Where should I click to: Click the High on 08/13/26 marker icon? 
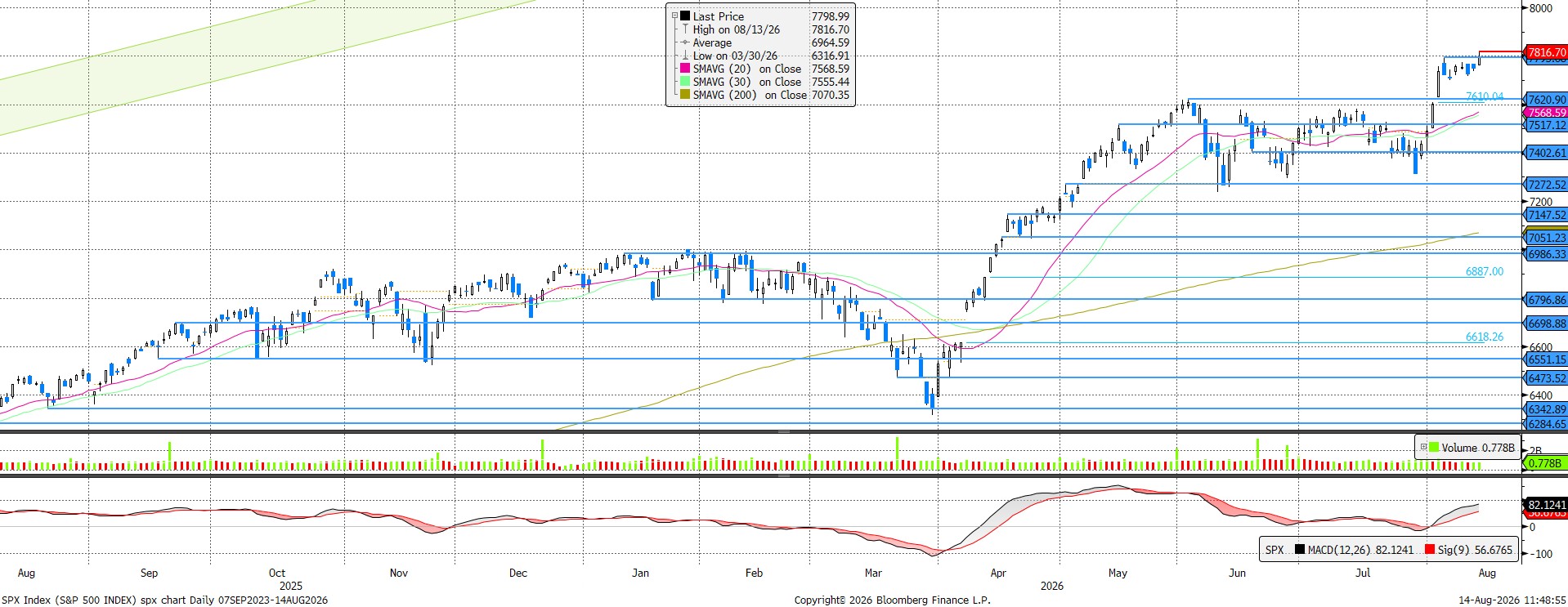point(685,29)
